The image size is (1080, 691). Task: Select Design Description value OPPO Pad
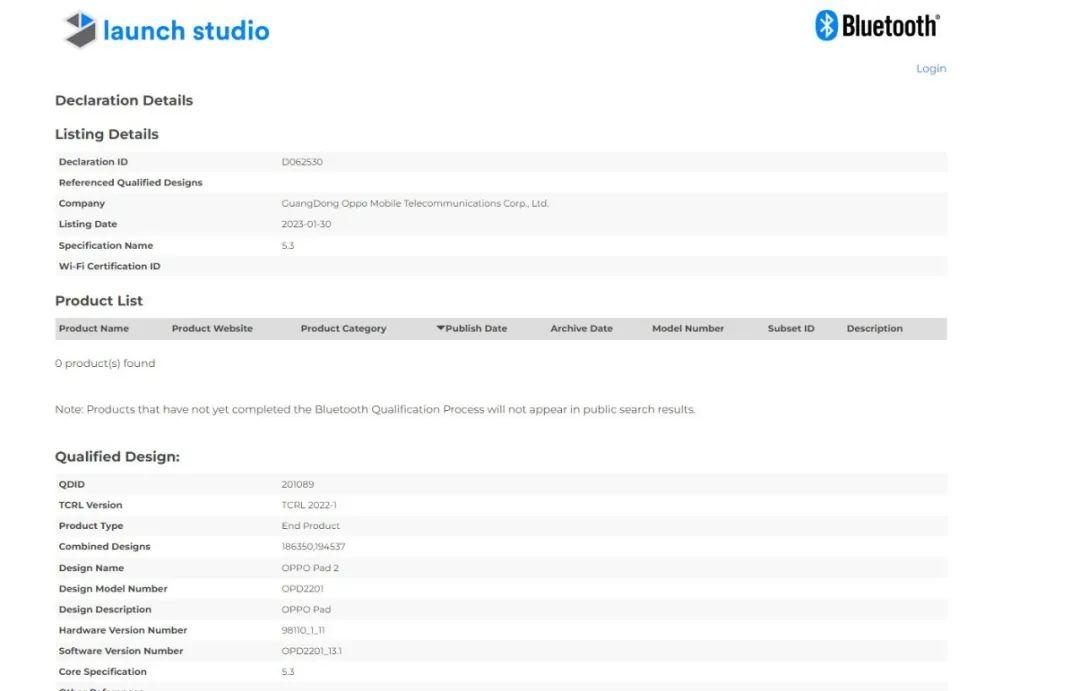tap(306, 609)
